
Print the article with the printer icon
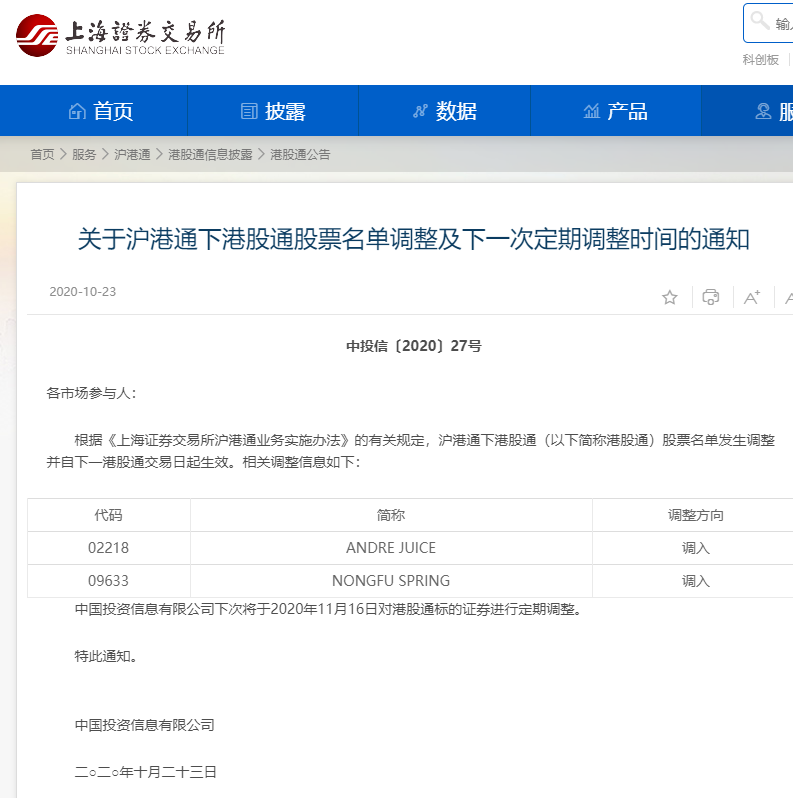[x=711, y=297]
